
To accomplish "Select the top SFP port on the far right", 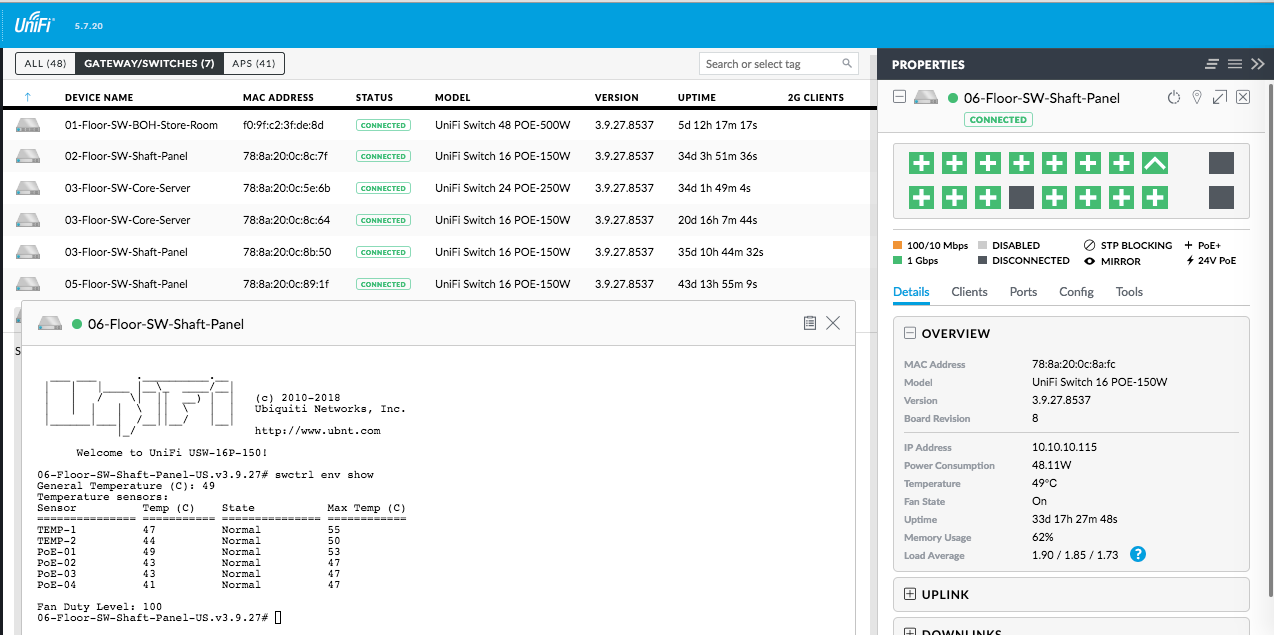I will [1221, 164].
